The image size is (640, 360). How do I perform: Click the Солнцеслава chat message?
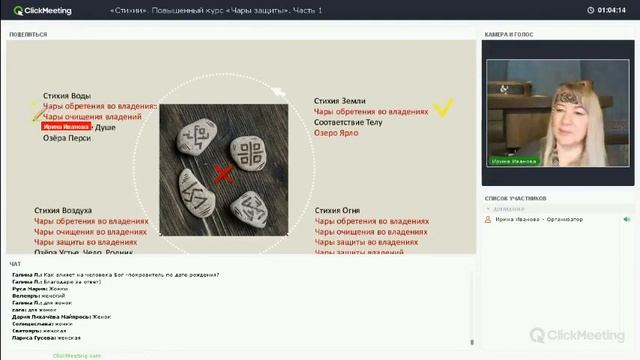42,324
